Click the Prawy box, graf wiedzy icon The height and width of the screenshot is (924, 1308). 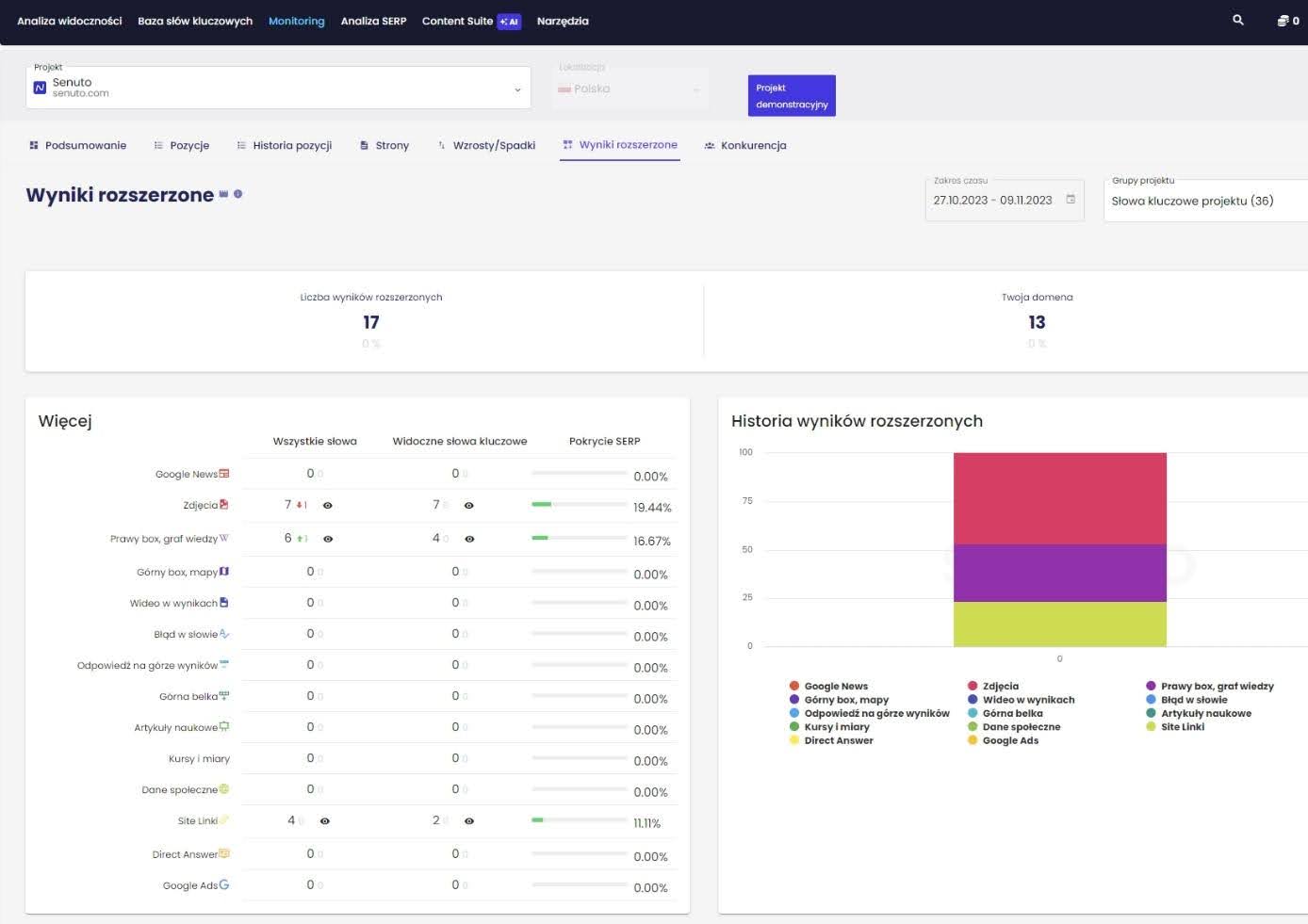click(x=224, y=538)
